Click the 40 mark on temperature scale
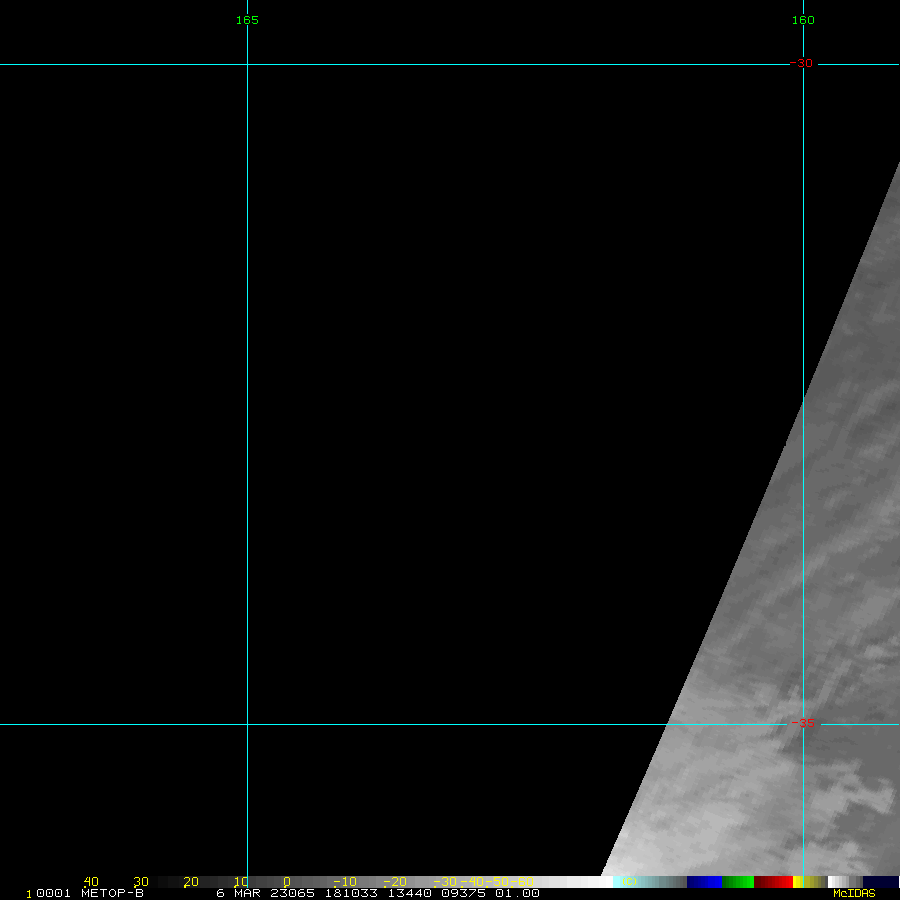The height and width of the screenshot is (900, 900). pyautogui.click(x=91, y=882)
